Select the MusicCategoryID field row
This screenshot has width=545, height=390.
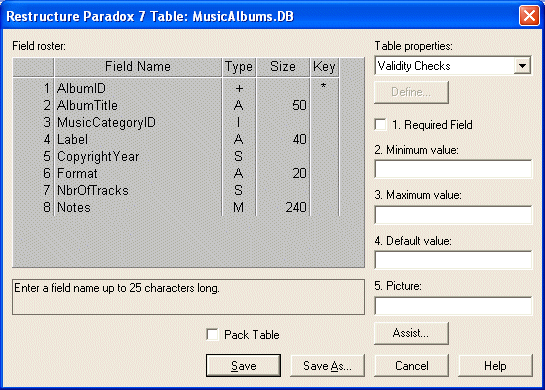[x=176, y=122]
